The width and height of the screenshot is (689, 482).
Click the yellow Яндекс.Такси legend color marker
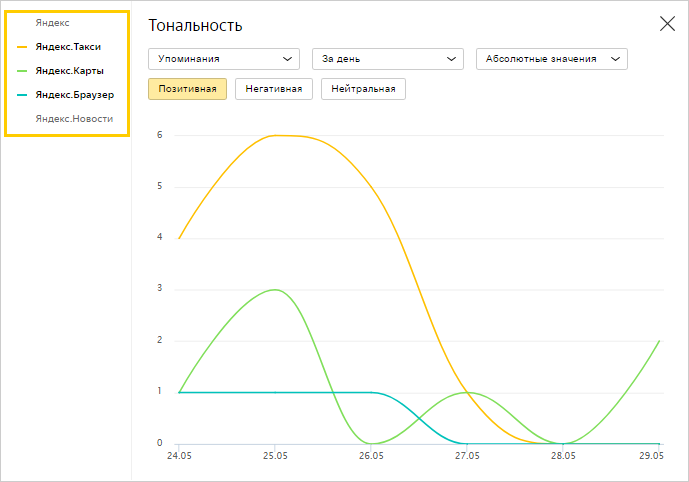[22, 47]
